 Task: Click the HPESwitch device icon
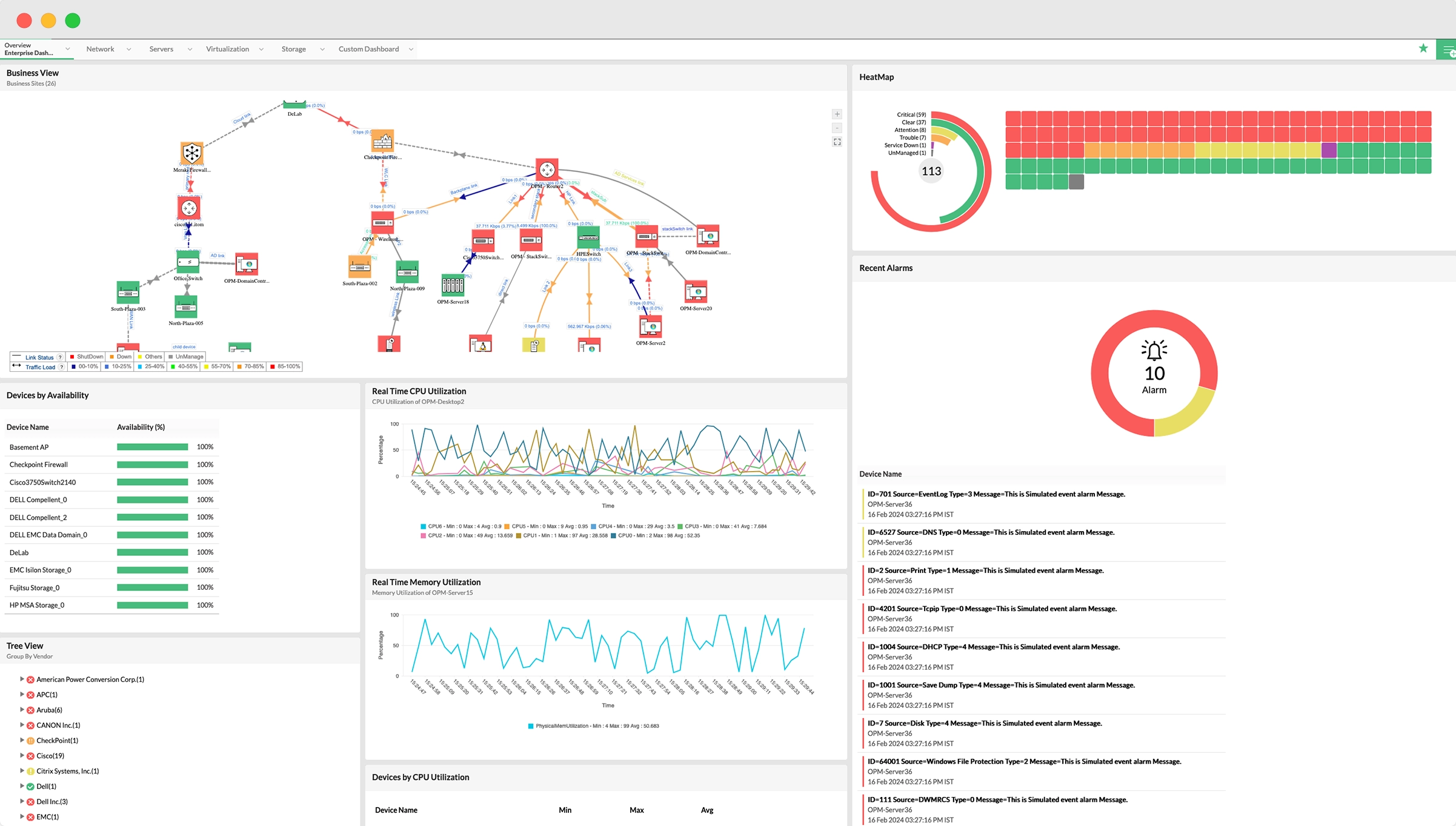tap(588, 237)
